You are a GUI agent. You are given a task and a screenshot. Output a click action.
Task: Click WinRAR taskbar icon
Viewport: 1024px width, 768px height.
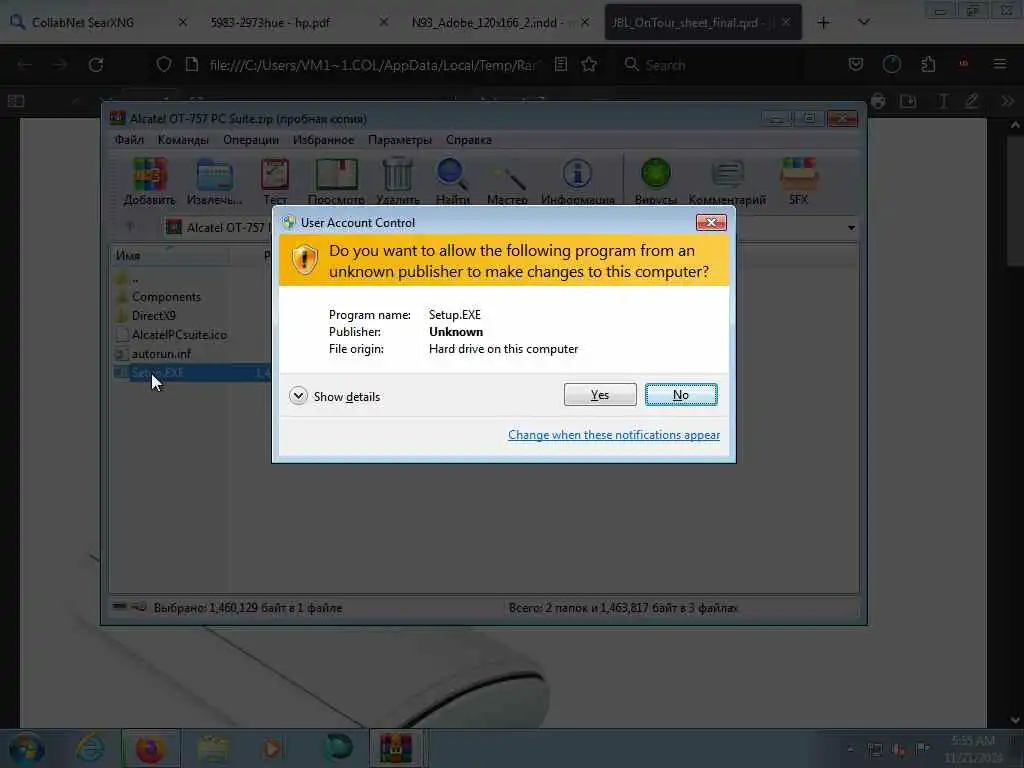tap(396, 749)
